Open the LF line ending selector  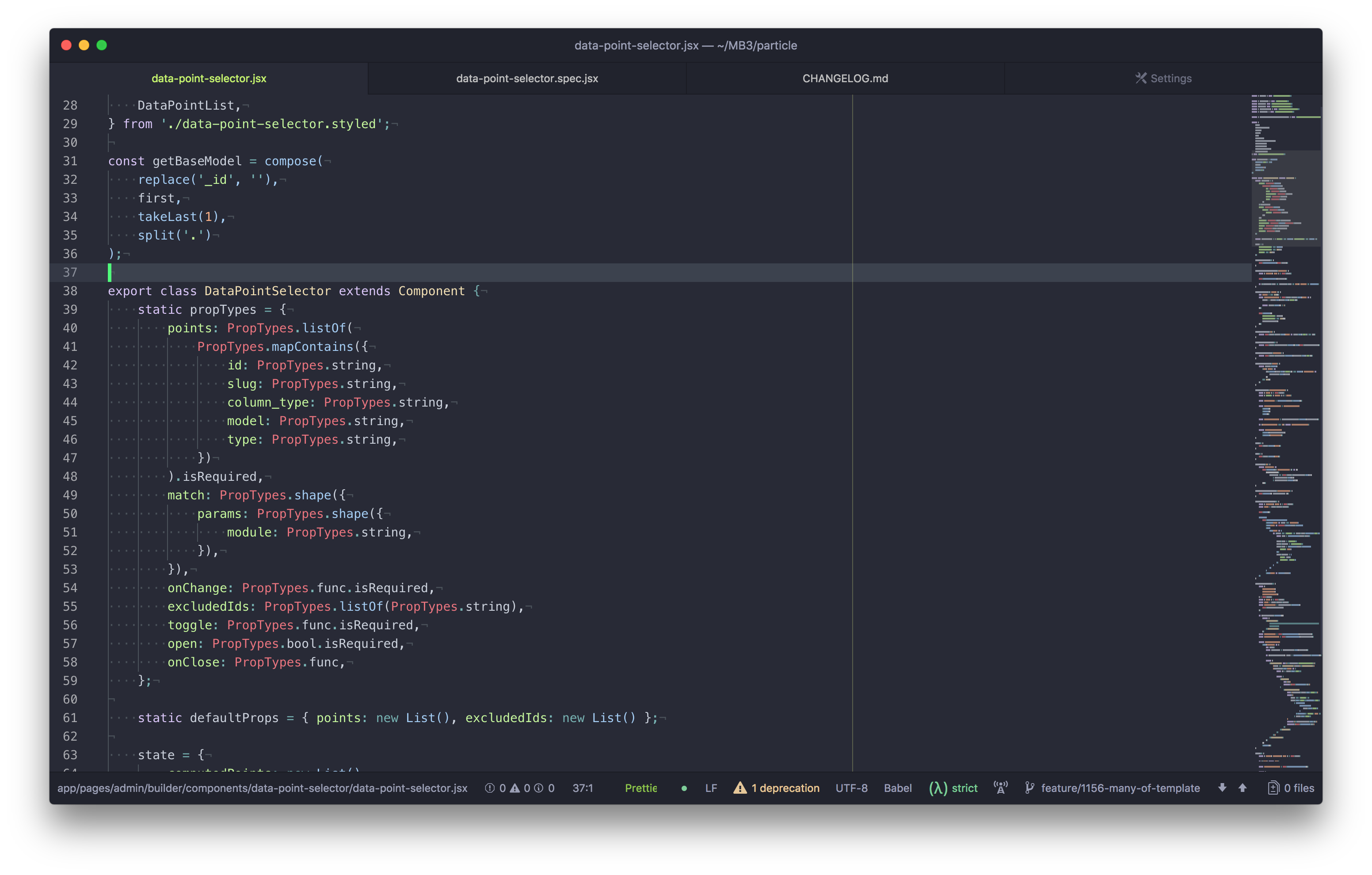(x=710, y=788)
